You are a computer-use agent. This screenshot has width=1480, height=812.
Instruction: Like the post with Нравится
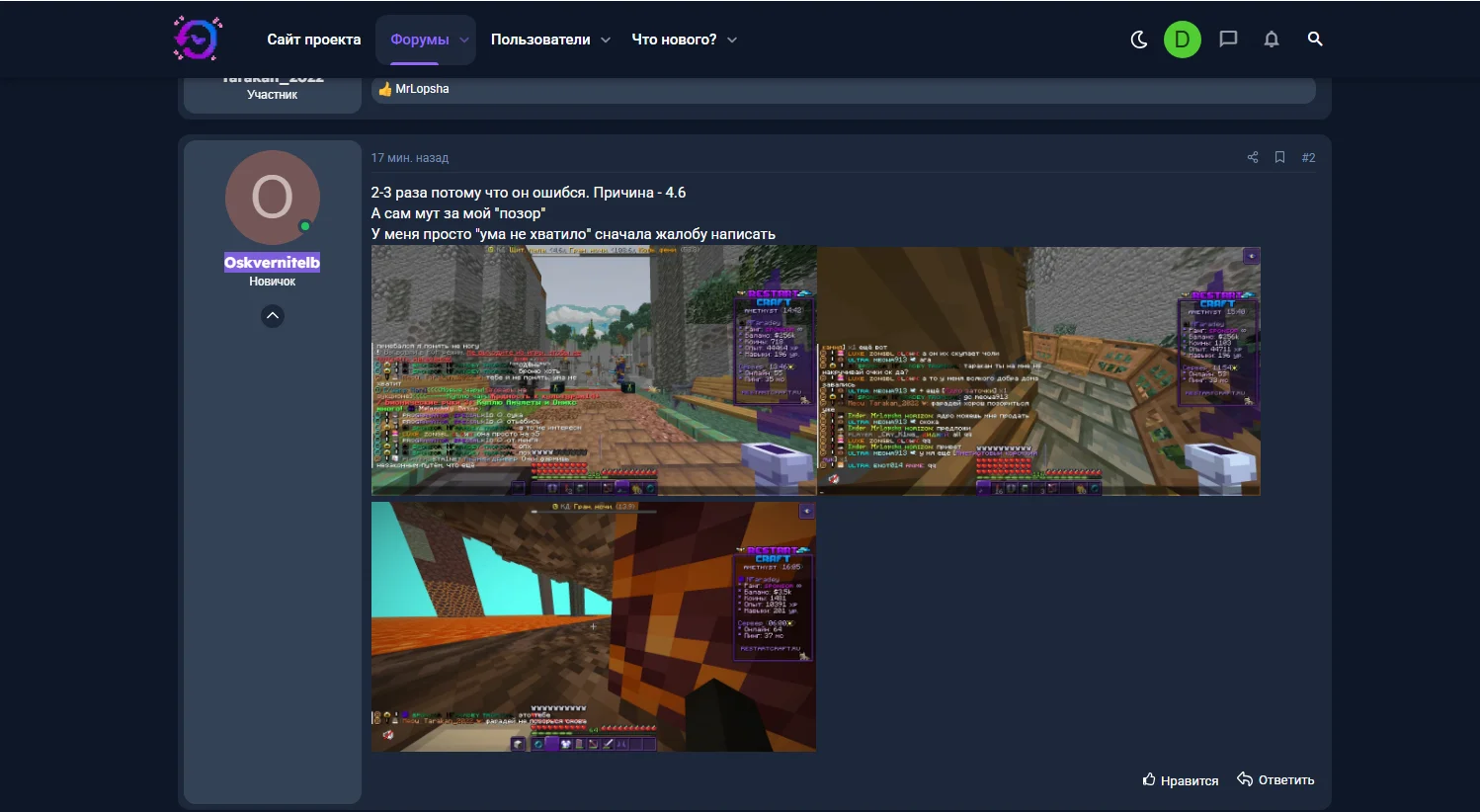(x=1181, y=780)
